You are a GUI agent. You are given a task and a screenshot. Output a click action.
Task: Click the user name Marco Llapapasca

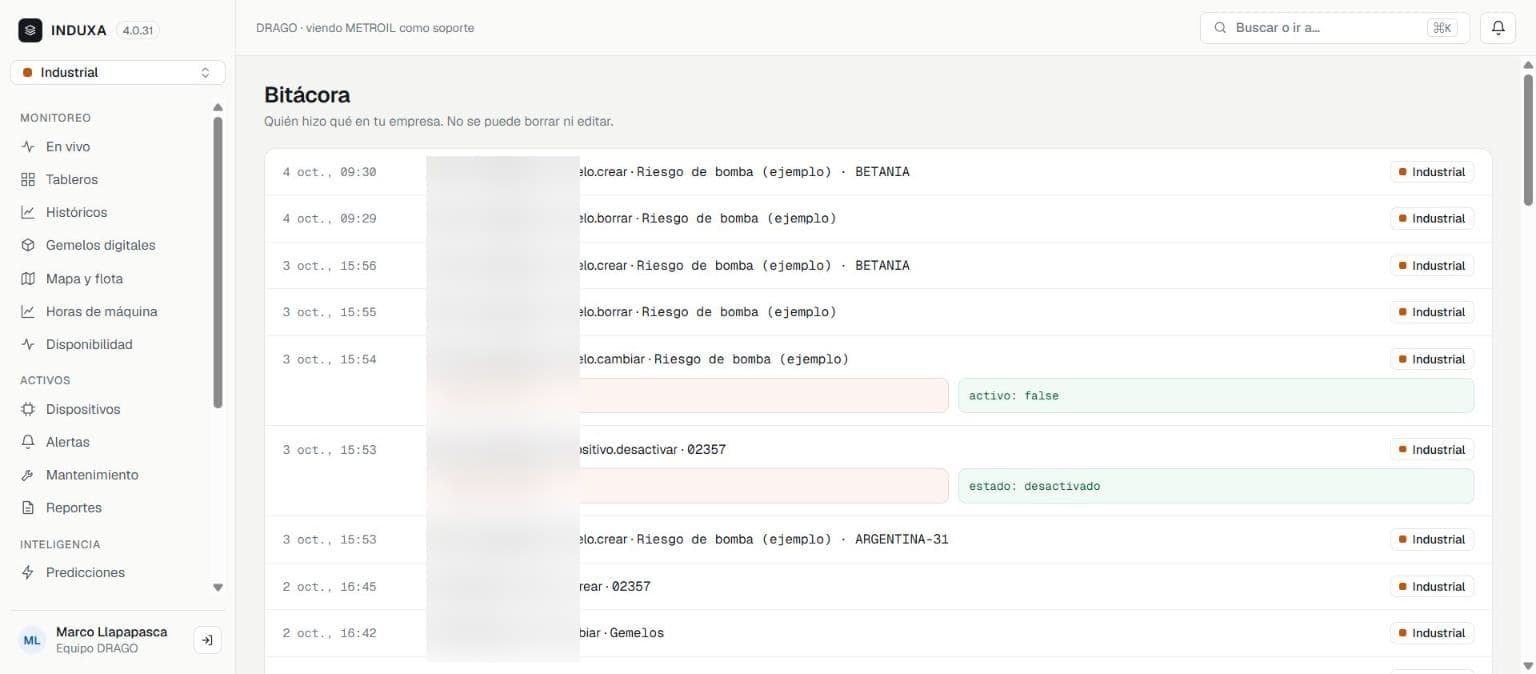(112, 633)
